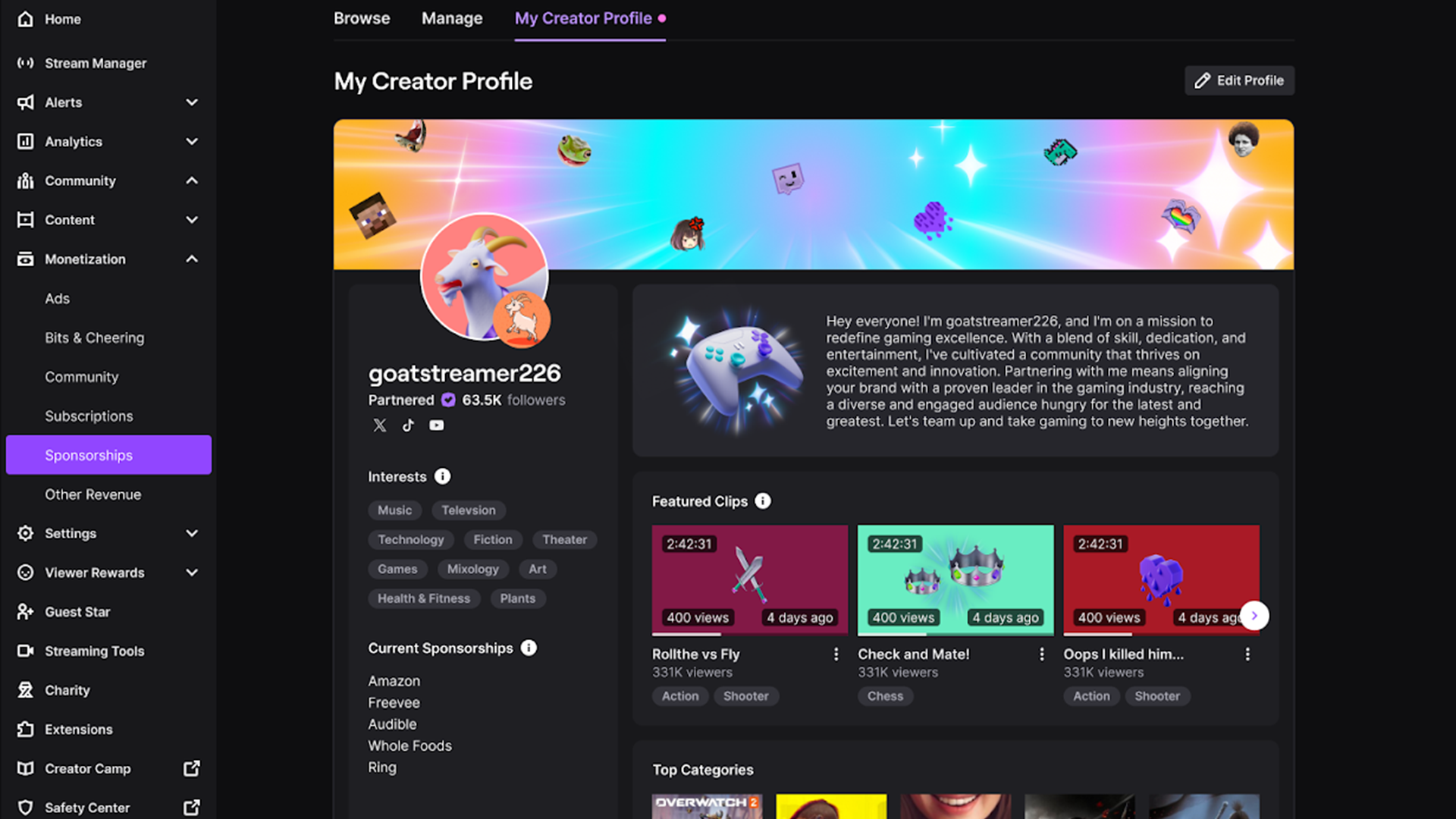1456x819 pixels.
Task: Open options menu for Check and Mate! clip
Action: [x=1042, y=654]
